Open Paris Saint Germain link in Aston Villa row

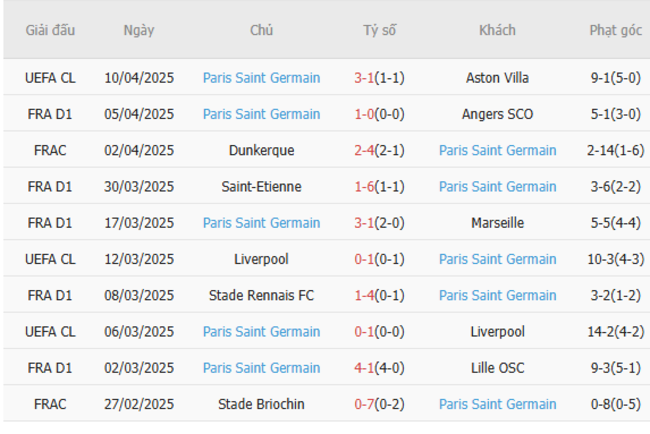(x=261, y=78)
